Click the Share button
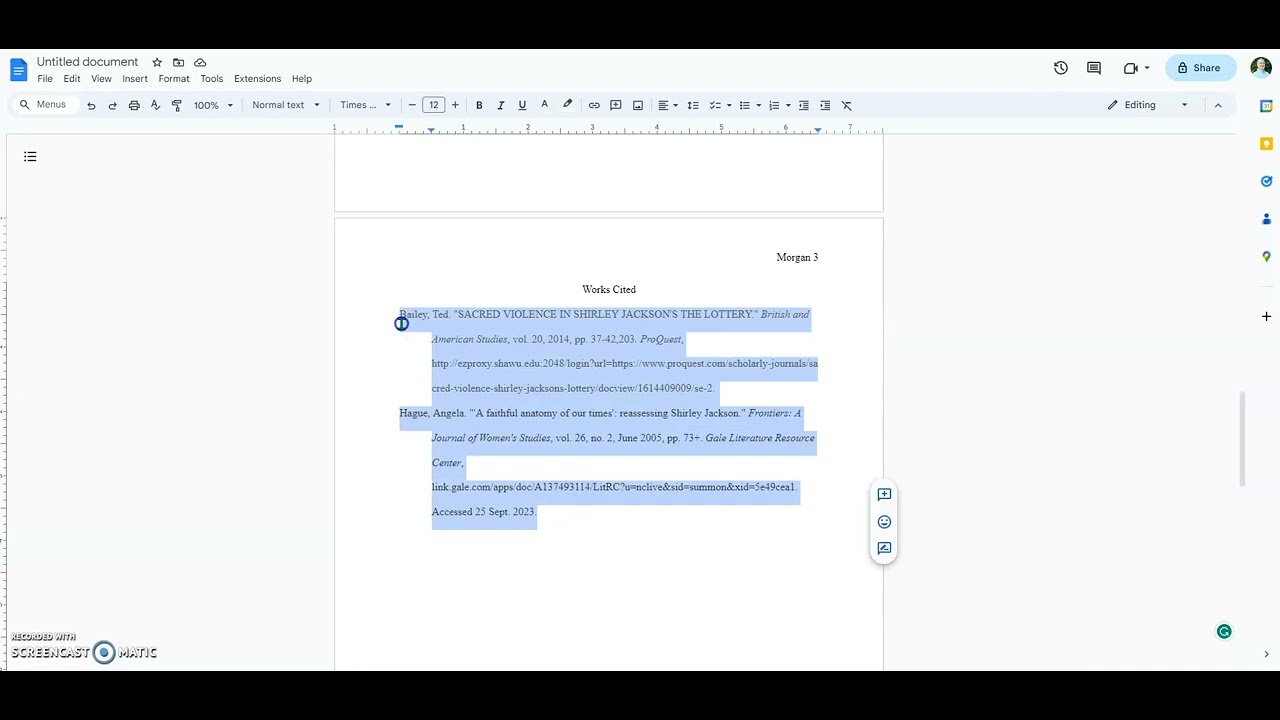This screenshot has width=1280, height=720. point(1199,68)
